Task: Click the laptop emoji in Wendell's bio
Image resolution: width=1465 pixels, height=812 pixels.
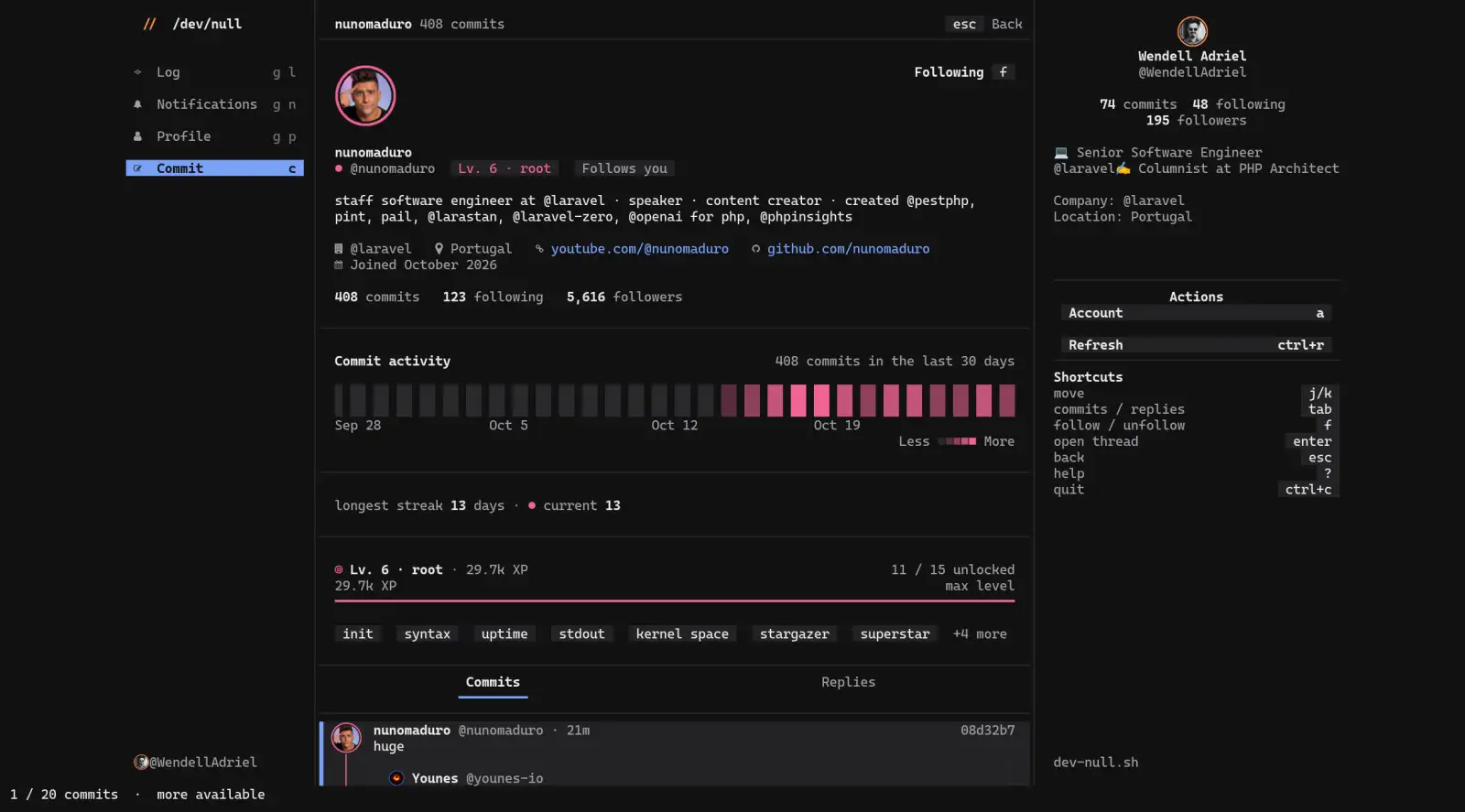Action: tap(1061, 153)
